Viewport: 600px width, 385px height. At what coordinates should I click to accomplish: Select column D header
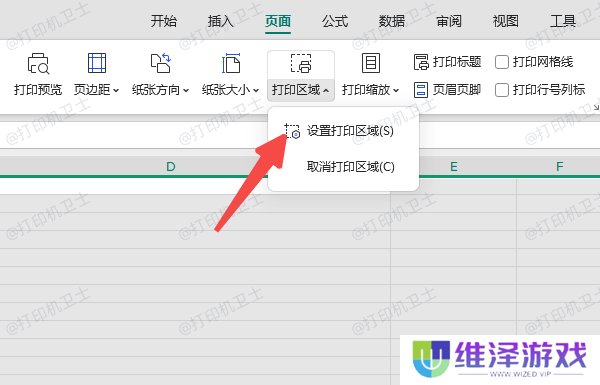coord(171,166)
